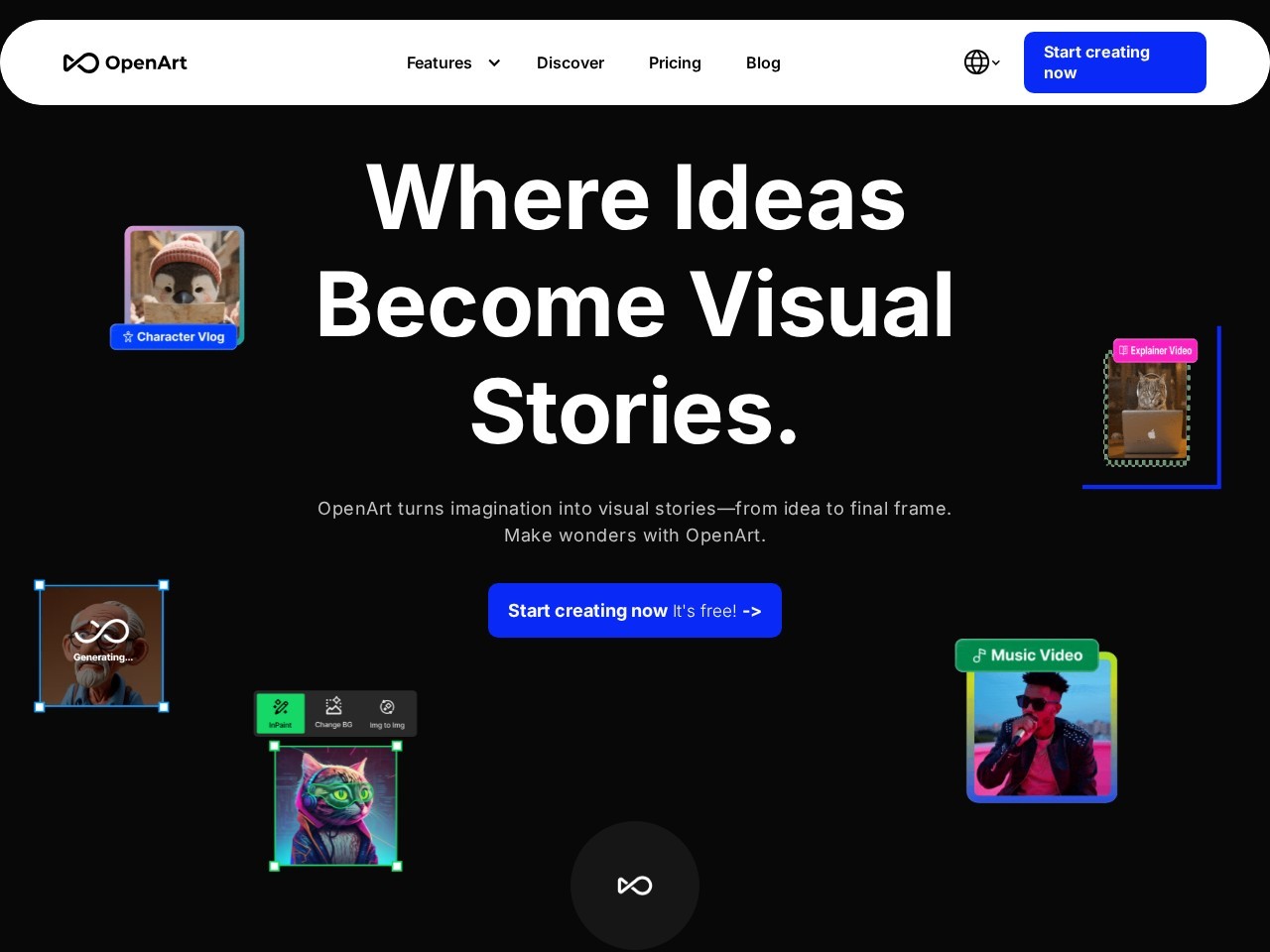The image size is (1270, 952).
Task: Click the Music Video label badge
Action: tap(1027, 655)
